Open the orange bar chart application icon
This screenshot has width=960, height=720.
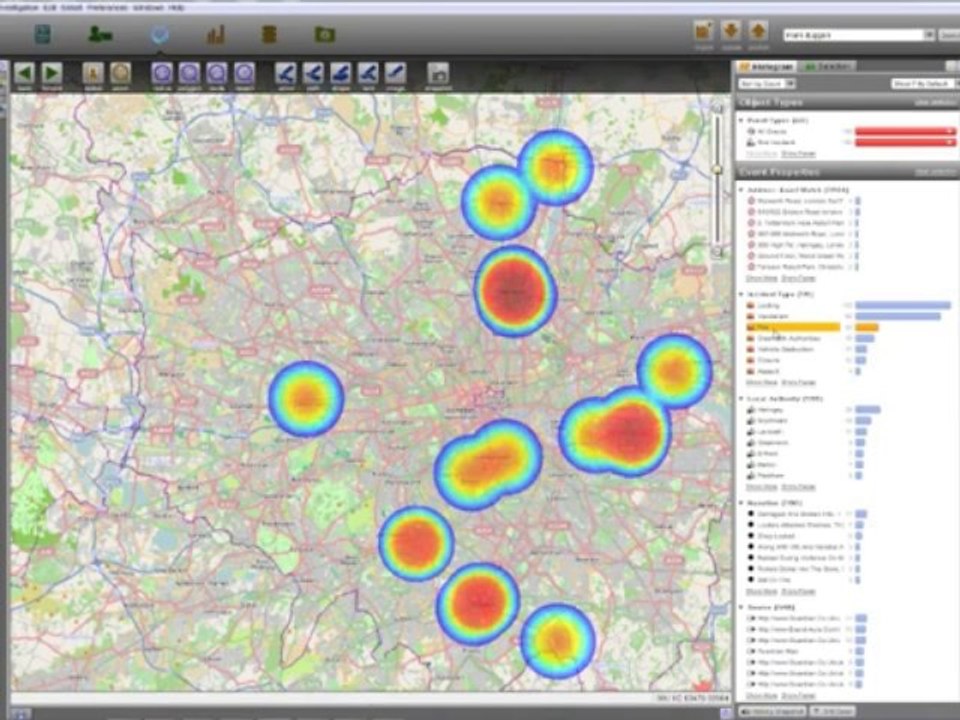(x=215, y=35)
